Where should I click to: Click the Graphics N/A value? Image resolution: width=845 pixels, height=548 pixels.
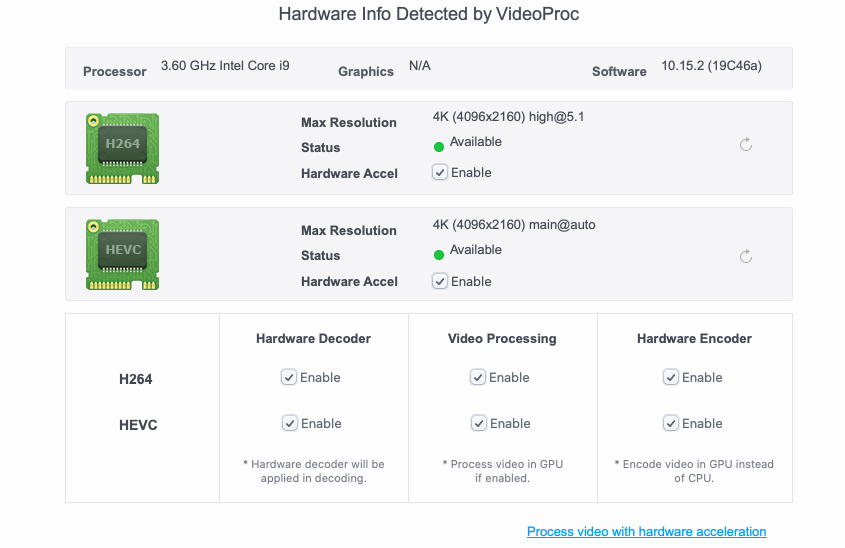[x=420, y=66]
